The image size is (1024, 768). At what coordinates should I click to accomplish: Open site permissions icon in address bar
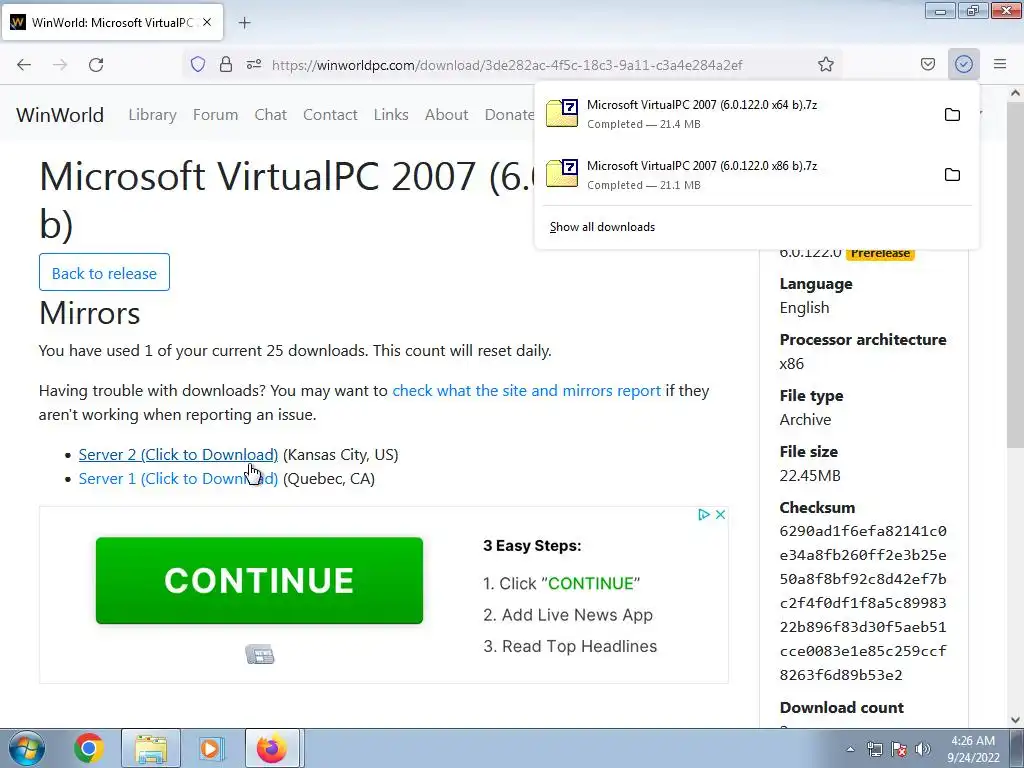254,64
